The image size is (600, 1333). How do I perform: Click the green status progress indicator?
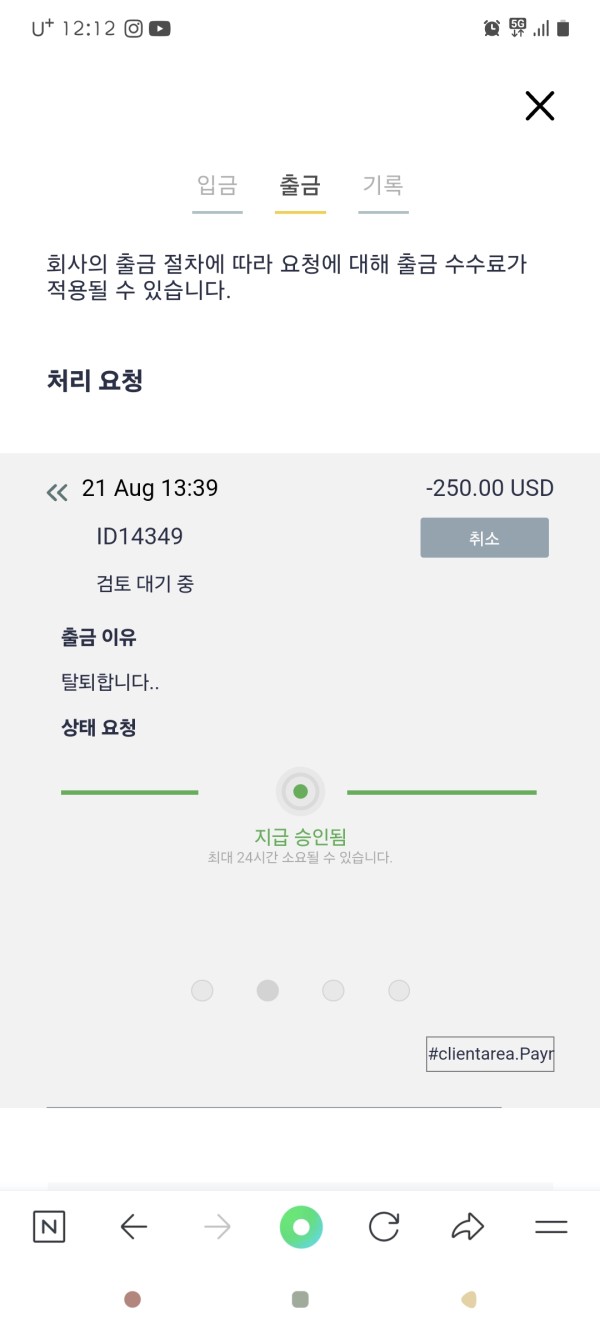pos(300,792)
